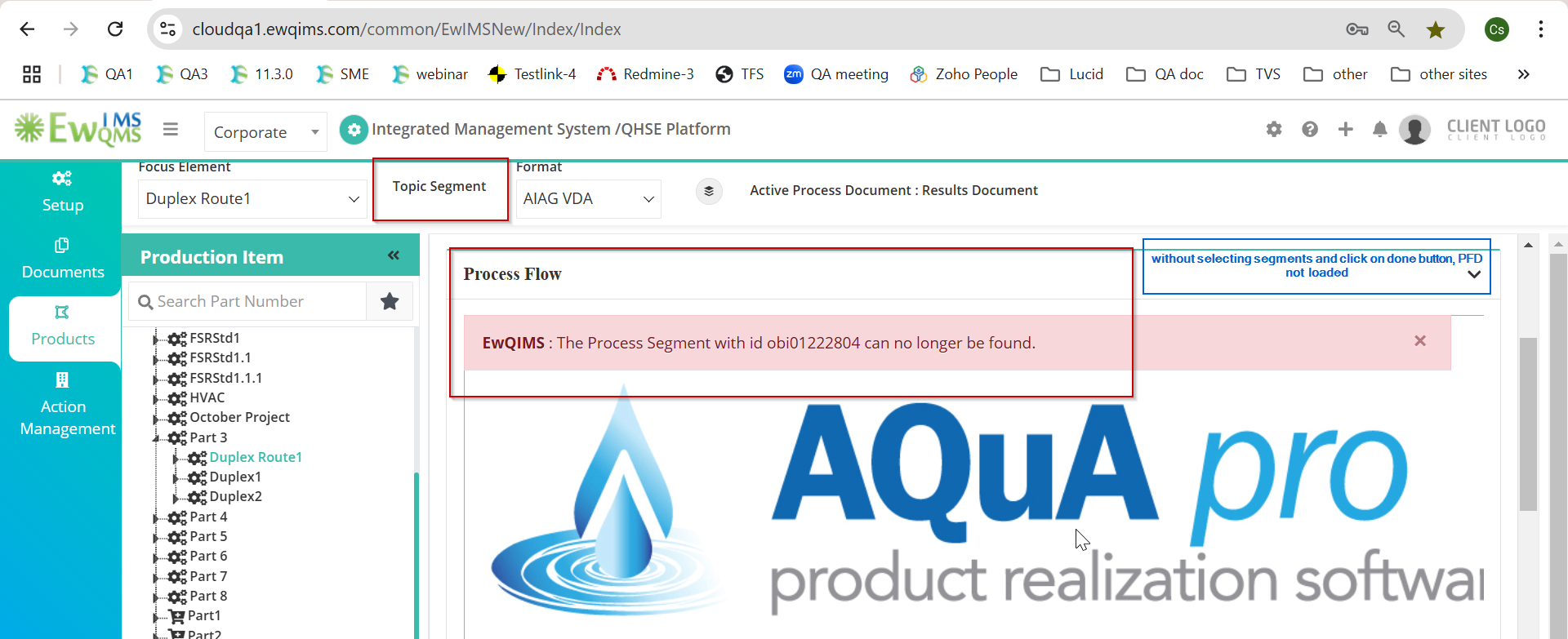Click the main content vertical scrollbar
1568x639 pixels.
tap(1528, 424)
